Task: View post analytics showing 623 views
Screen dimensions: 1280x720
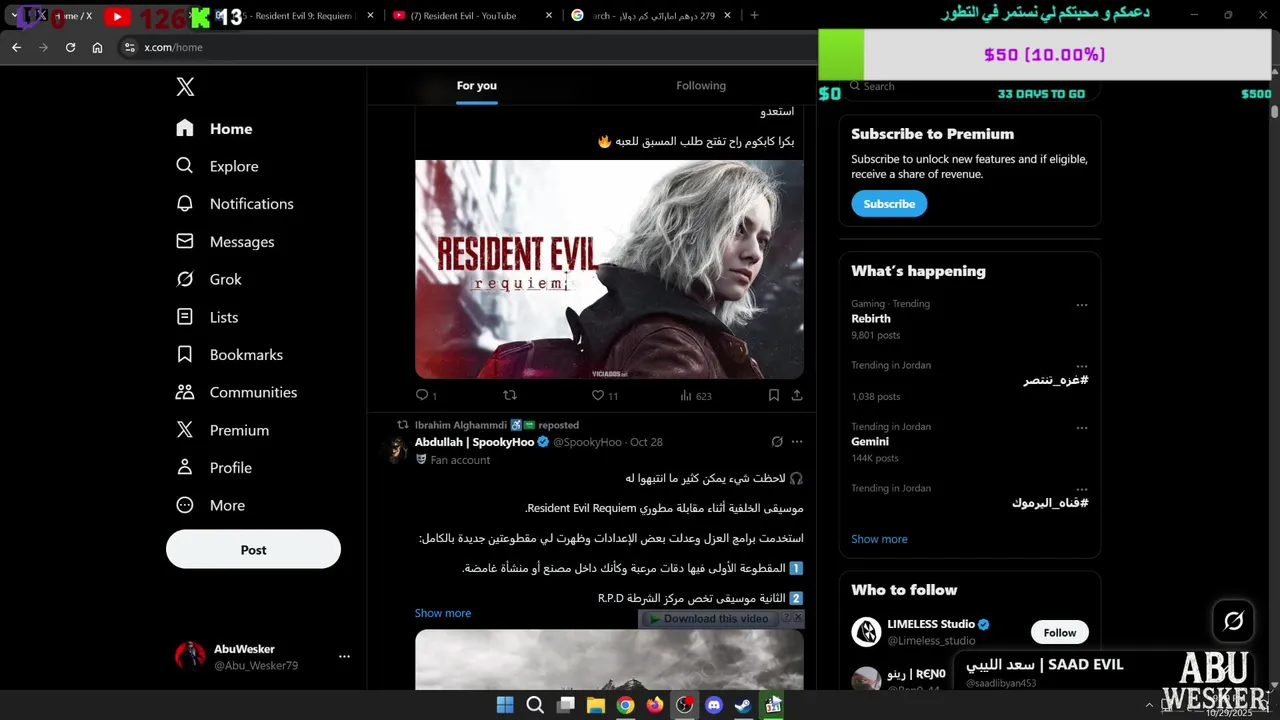Action: coord(695,396)
